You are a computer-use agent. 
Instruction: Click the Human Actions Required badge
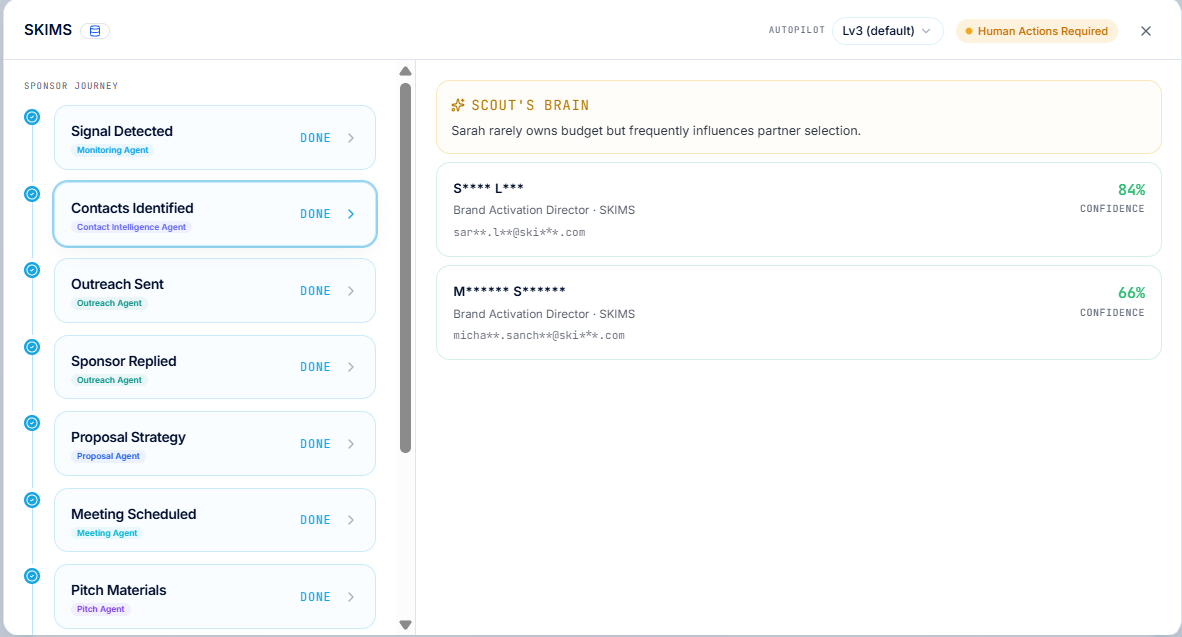pos(1037,31)
